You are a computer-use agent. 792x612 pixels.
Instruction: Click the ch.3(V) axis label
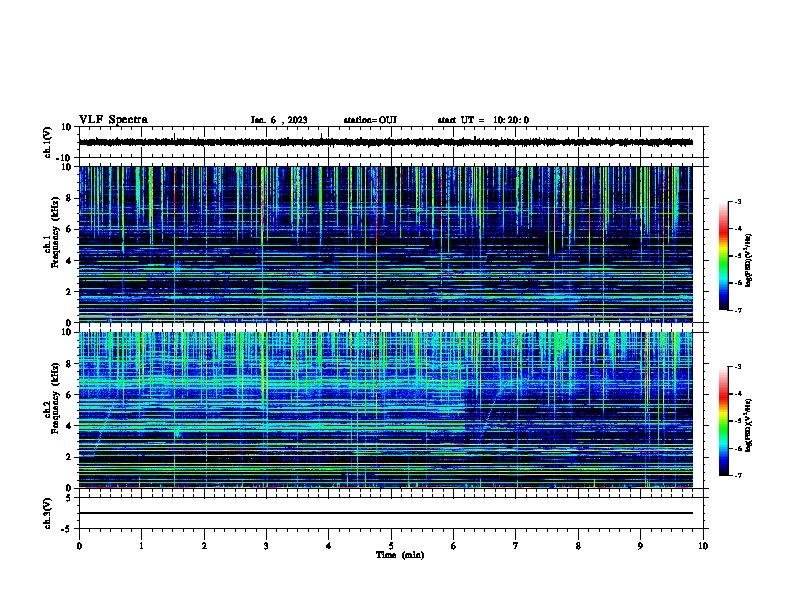pos(47,513)
